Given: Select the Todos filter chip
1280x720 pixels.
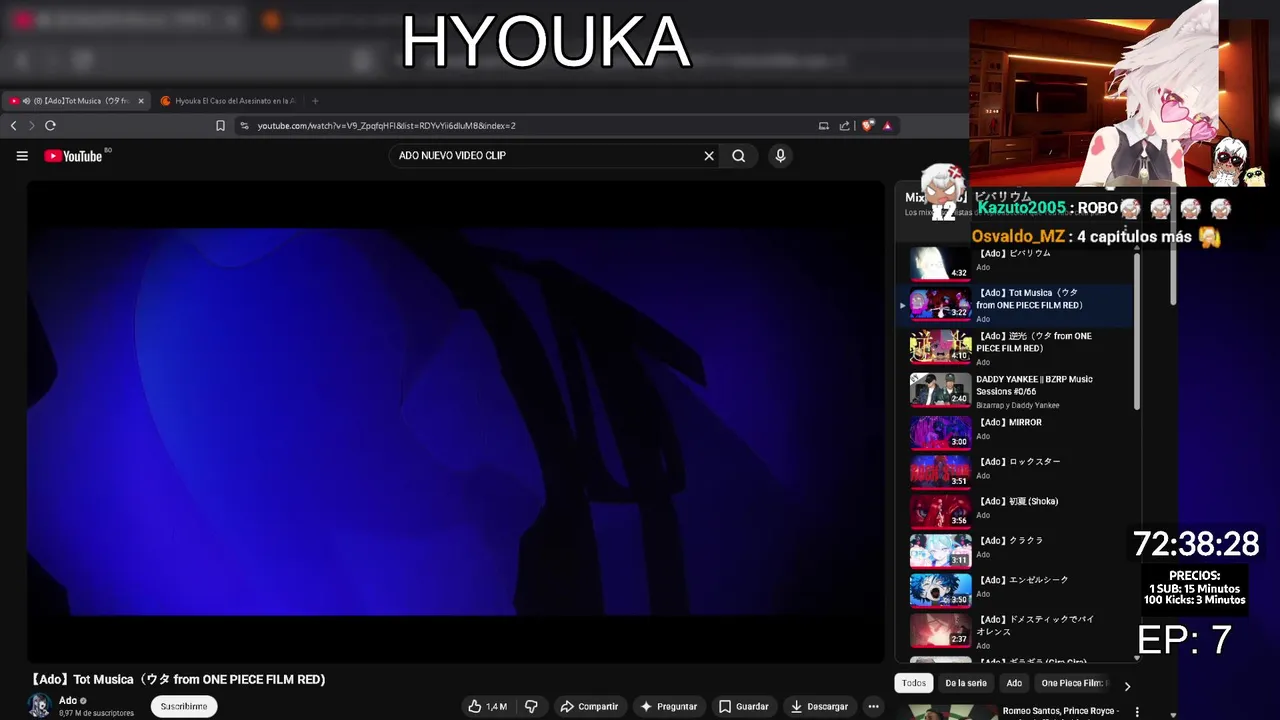Looking at the screenshot, I should [x=914, y=683].
